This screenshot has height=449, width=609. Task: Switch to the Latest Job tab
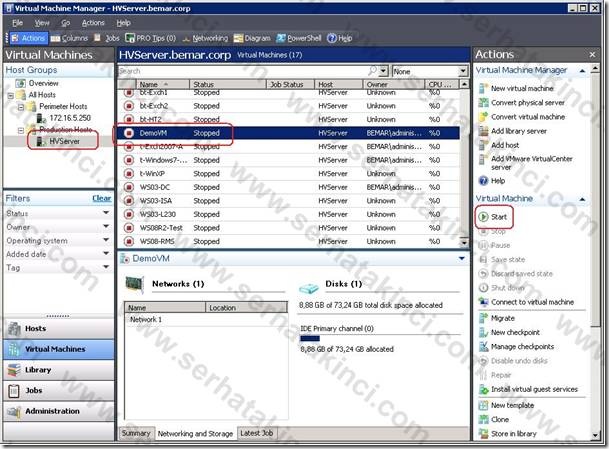pos(257,433)
